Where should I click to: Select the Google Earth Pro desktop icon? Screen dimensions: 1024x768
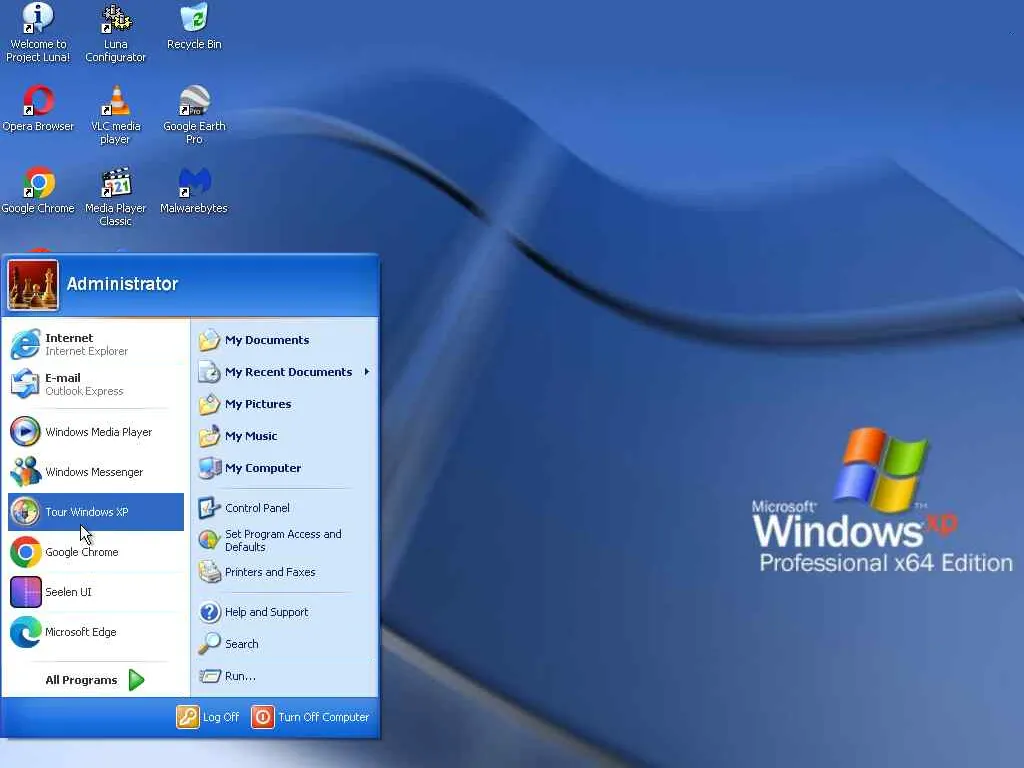(x=194, y=115)
